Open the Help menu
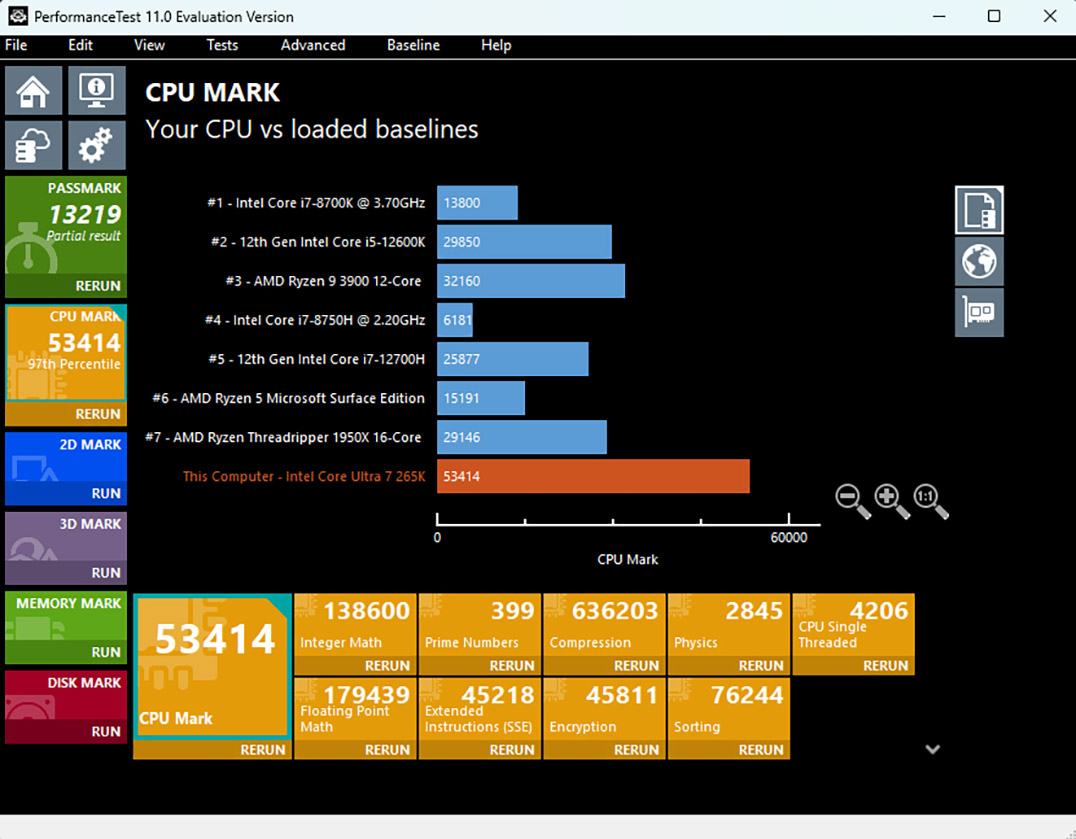Image resolution: width=1076 pixels, height=839 pixels. pyautogui.click(x=495, y=45)
